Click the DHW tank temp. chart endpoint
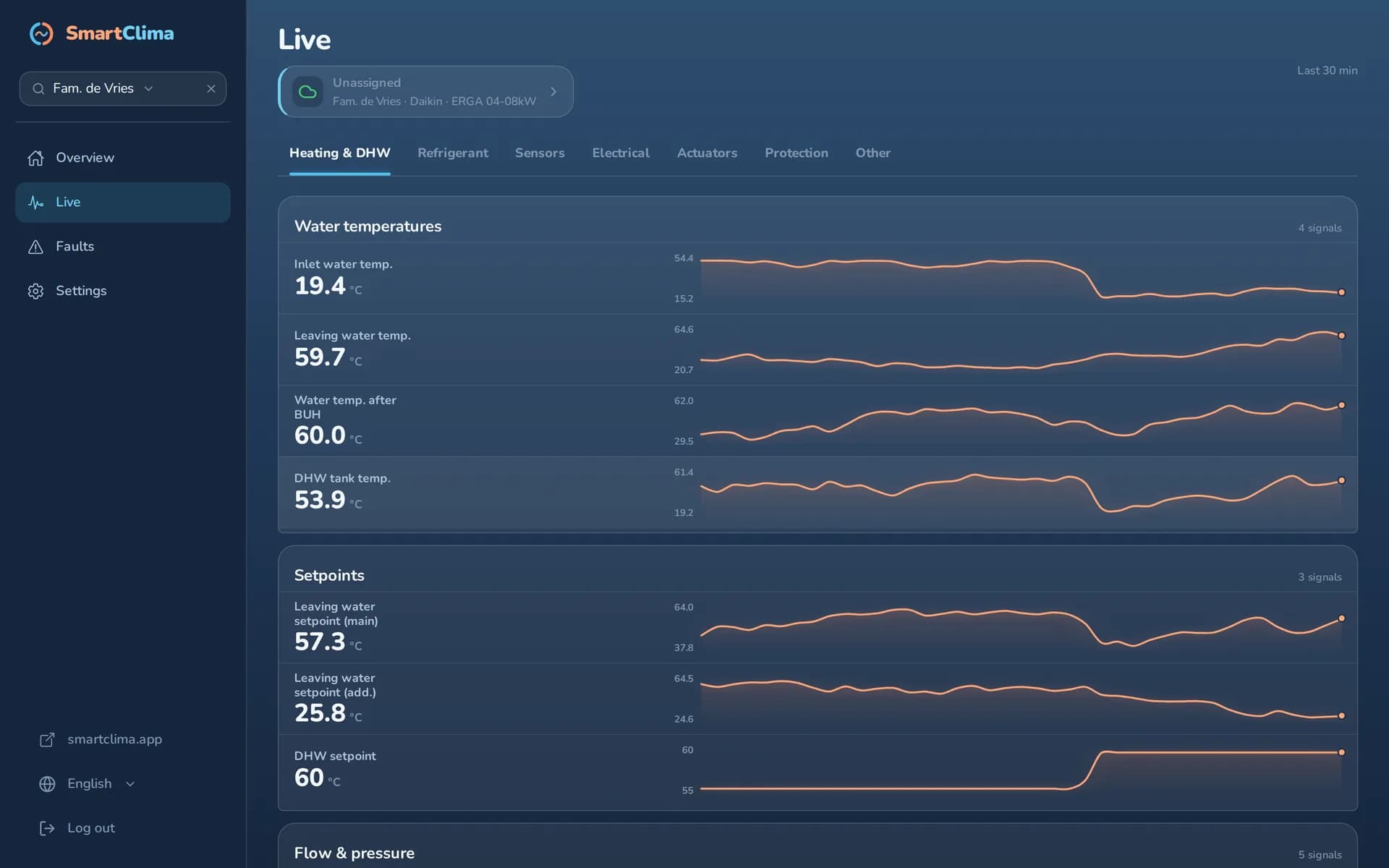The height and width of the screenshot is (868, 1389). coord(1341,480)
